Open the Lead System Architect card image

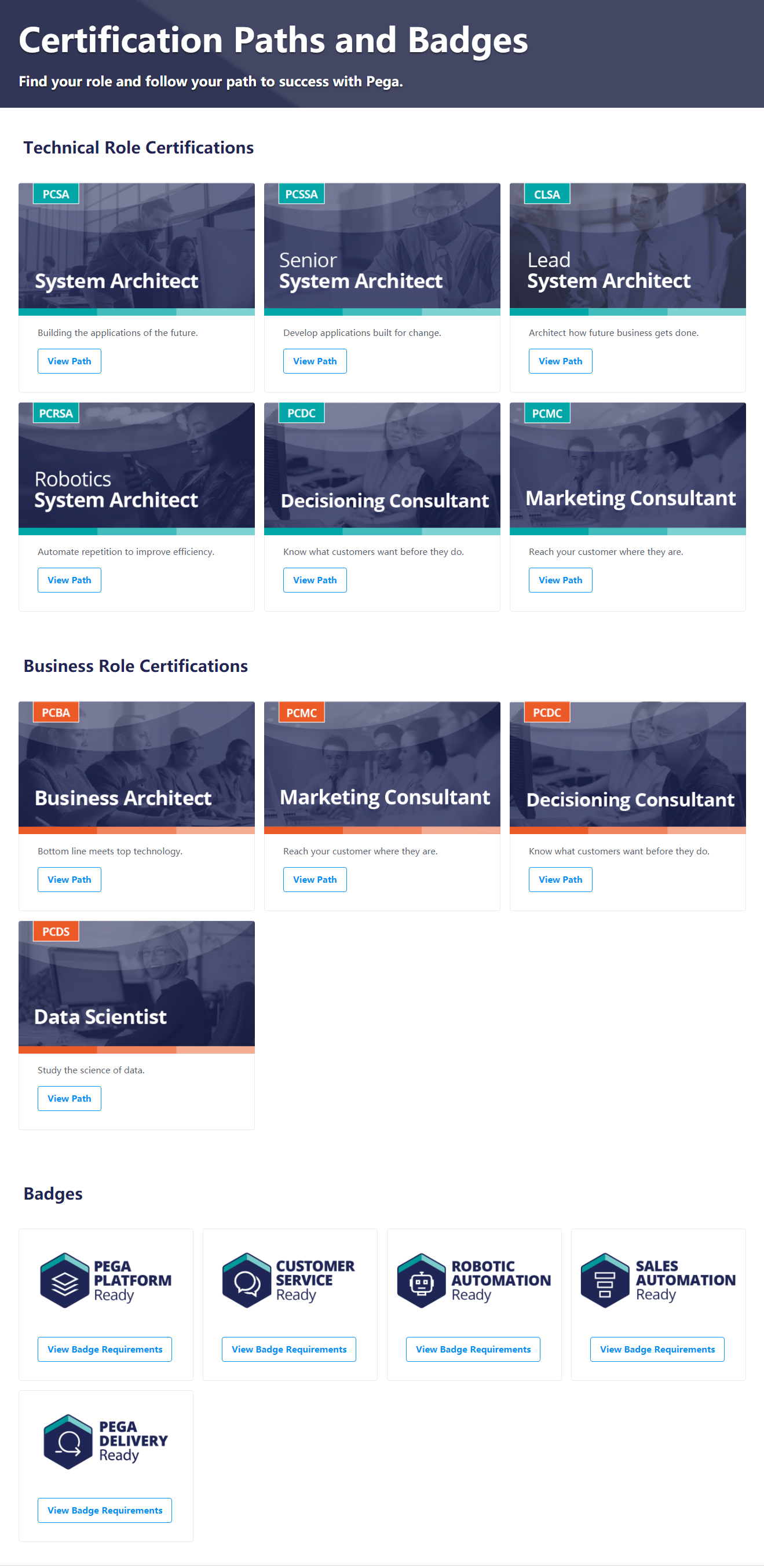pos(628,250)
